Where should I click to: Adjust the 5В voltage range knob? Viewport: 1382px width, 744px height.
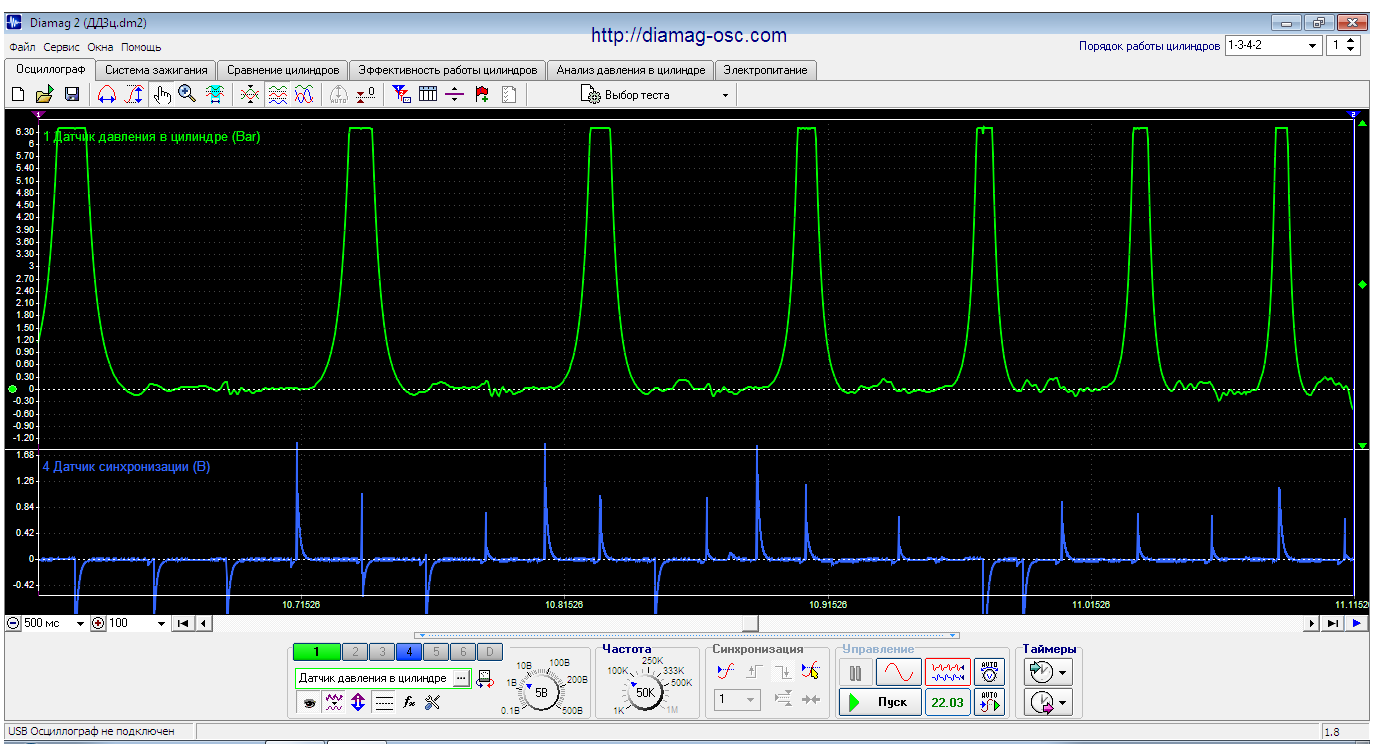[x=541, y=691]
